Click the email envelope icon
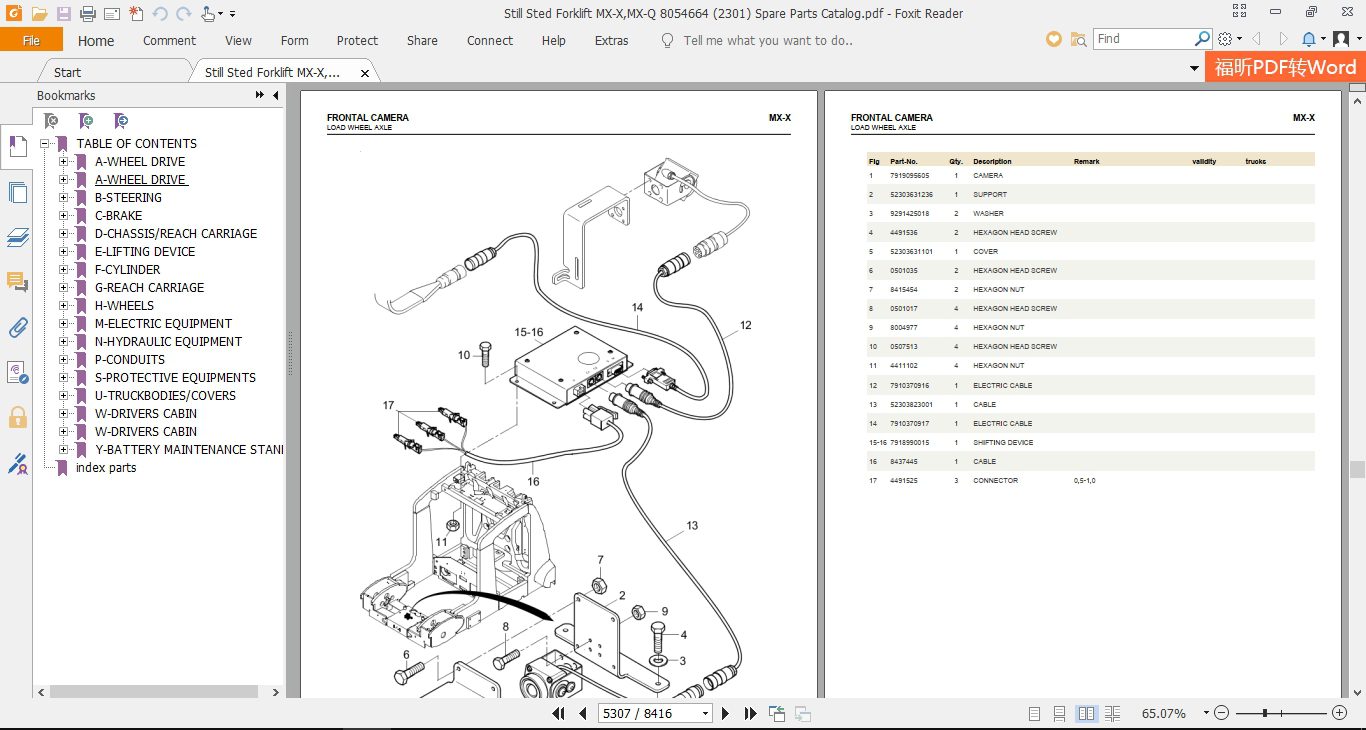Screen dimensions: 1366x730 pyautogui.click(x=111, y=14)
